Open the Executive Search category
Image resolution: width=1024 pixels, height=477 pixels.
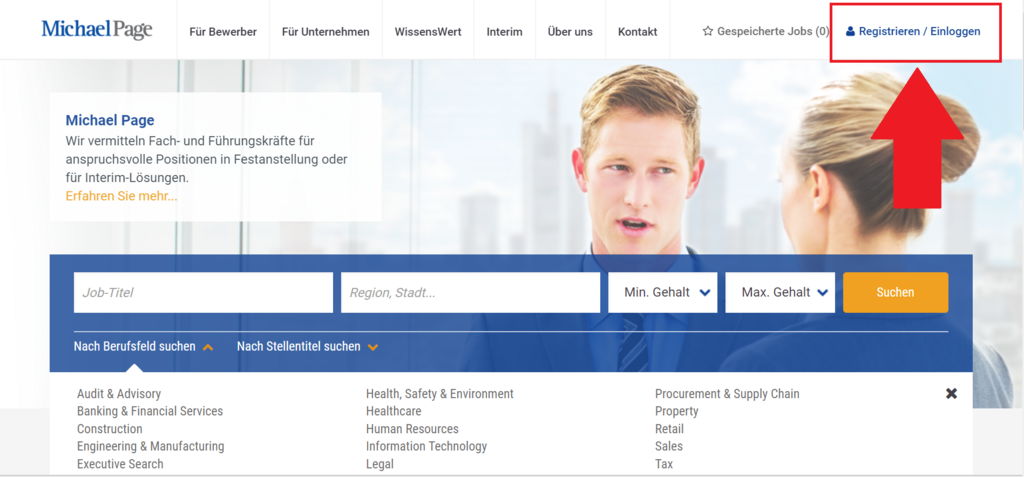coord(120,464)
